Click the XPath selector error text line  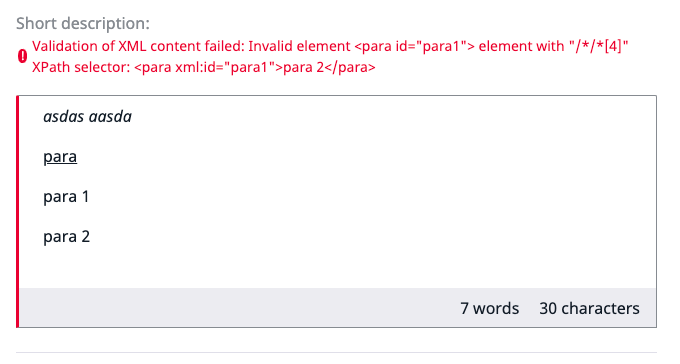(x=203, y=67)
